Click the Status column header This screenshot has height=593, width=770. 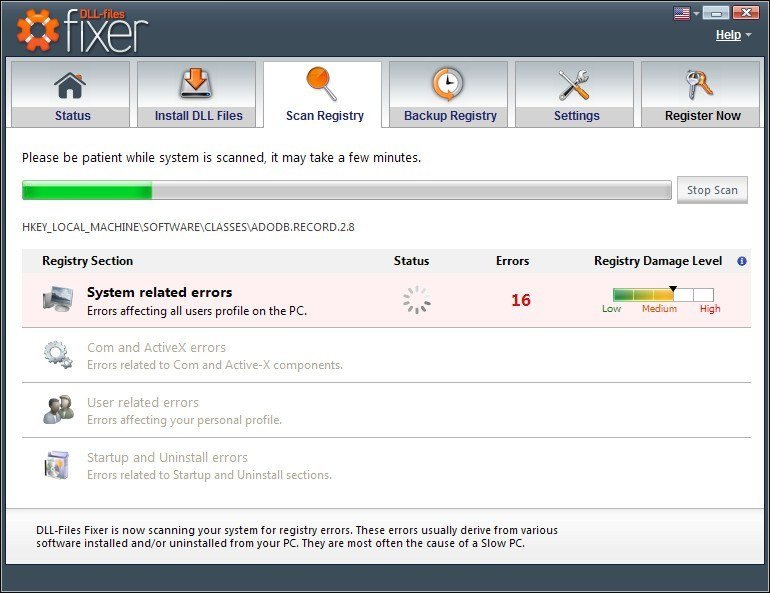click(411, 261)
